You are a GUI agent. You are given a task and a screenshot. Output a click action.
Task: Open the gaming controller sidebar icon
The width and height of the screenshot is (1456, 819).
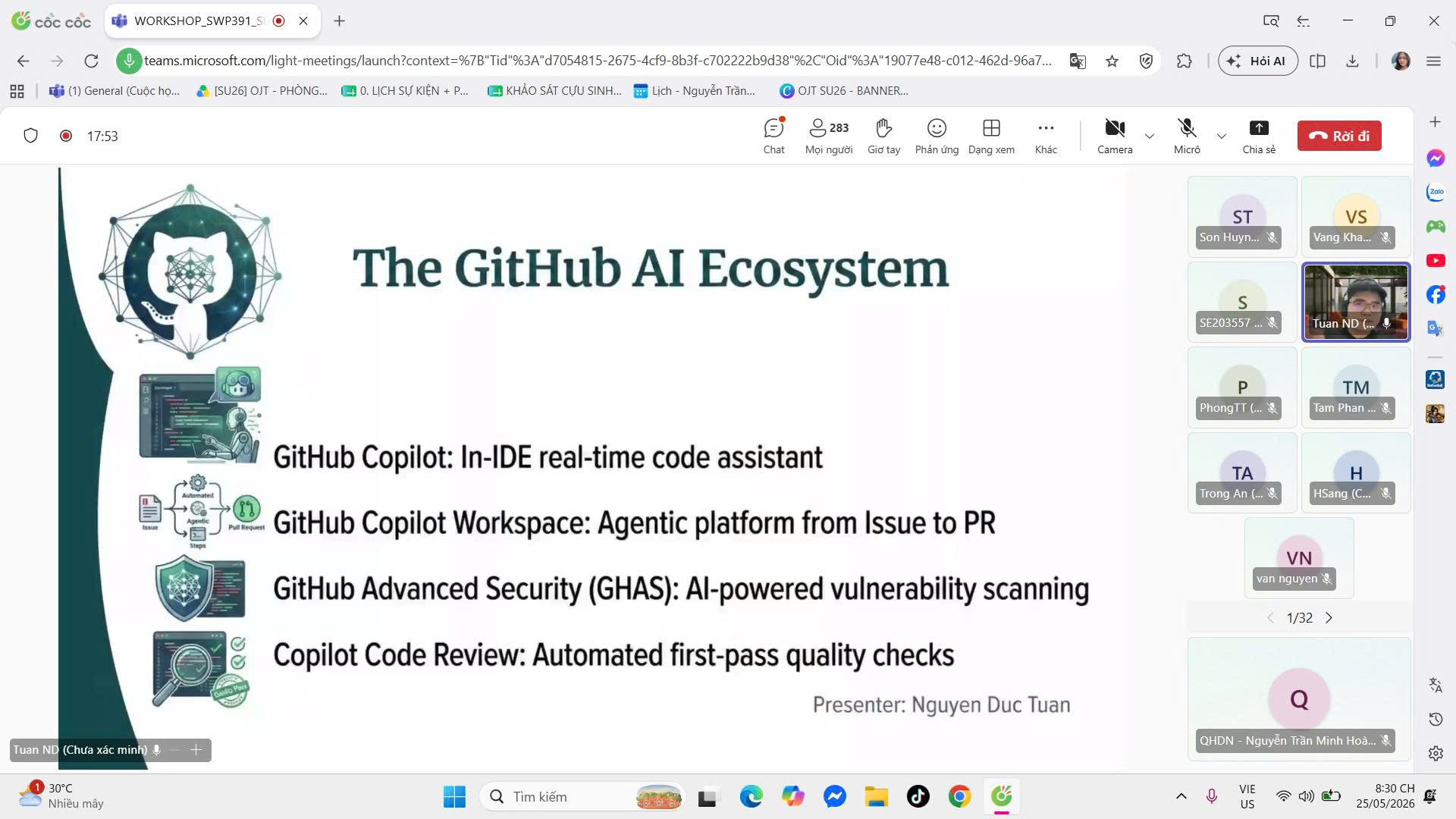pyautogui.click(x=1435, y=226)
